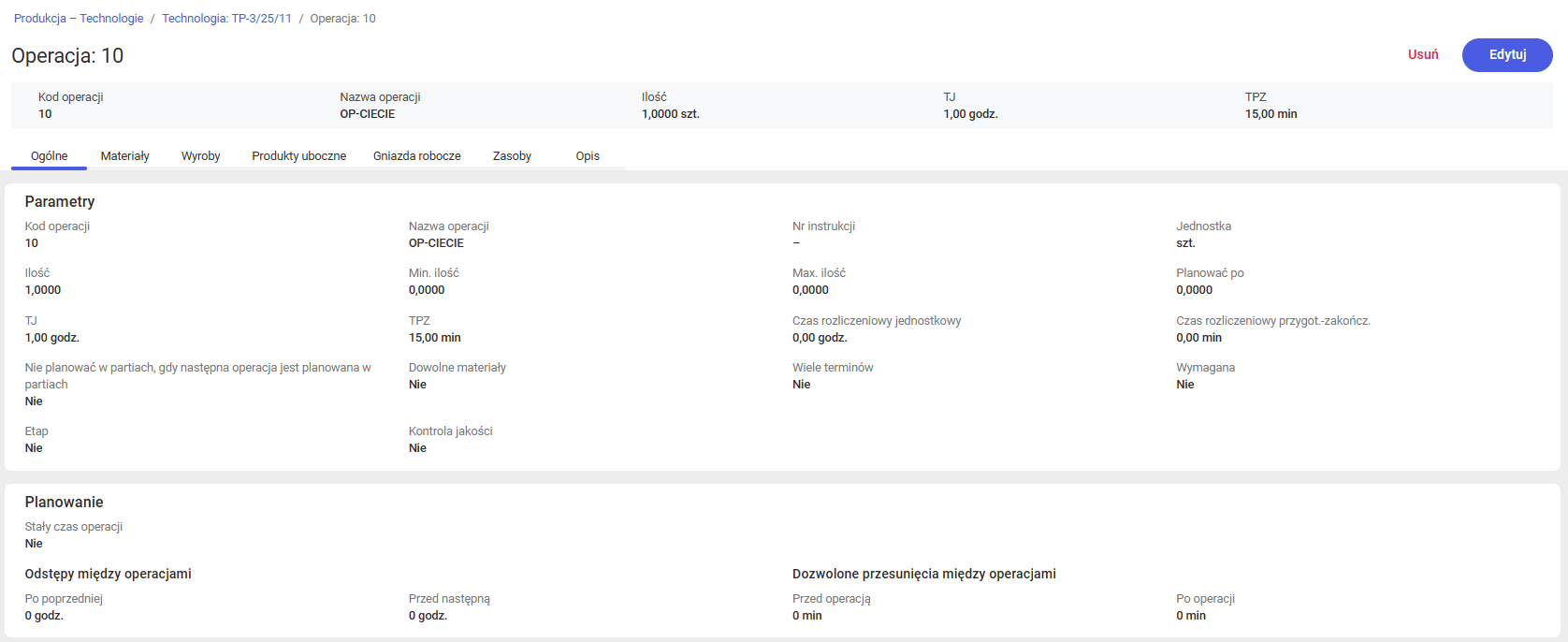The height and width of the screenshot is (642, 1568).
Task: Open the Zasoby tab
Action: pos(512,156)
